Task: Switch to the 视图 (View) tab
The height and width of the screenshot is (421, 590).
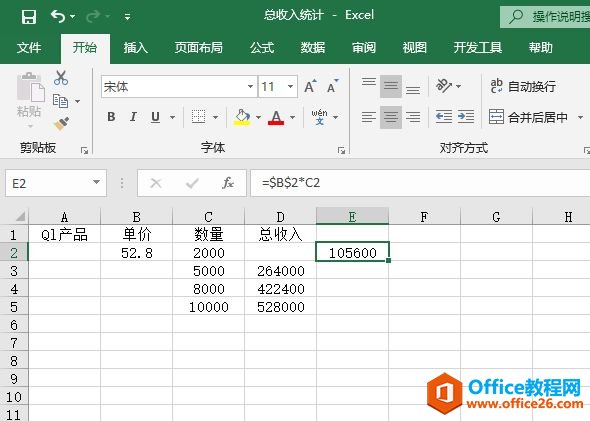Action: 414,48
